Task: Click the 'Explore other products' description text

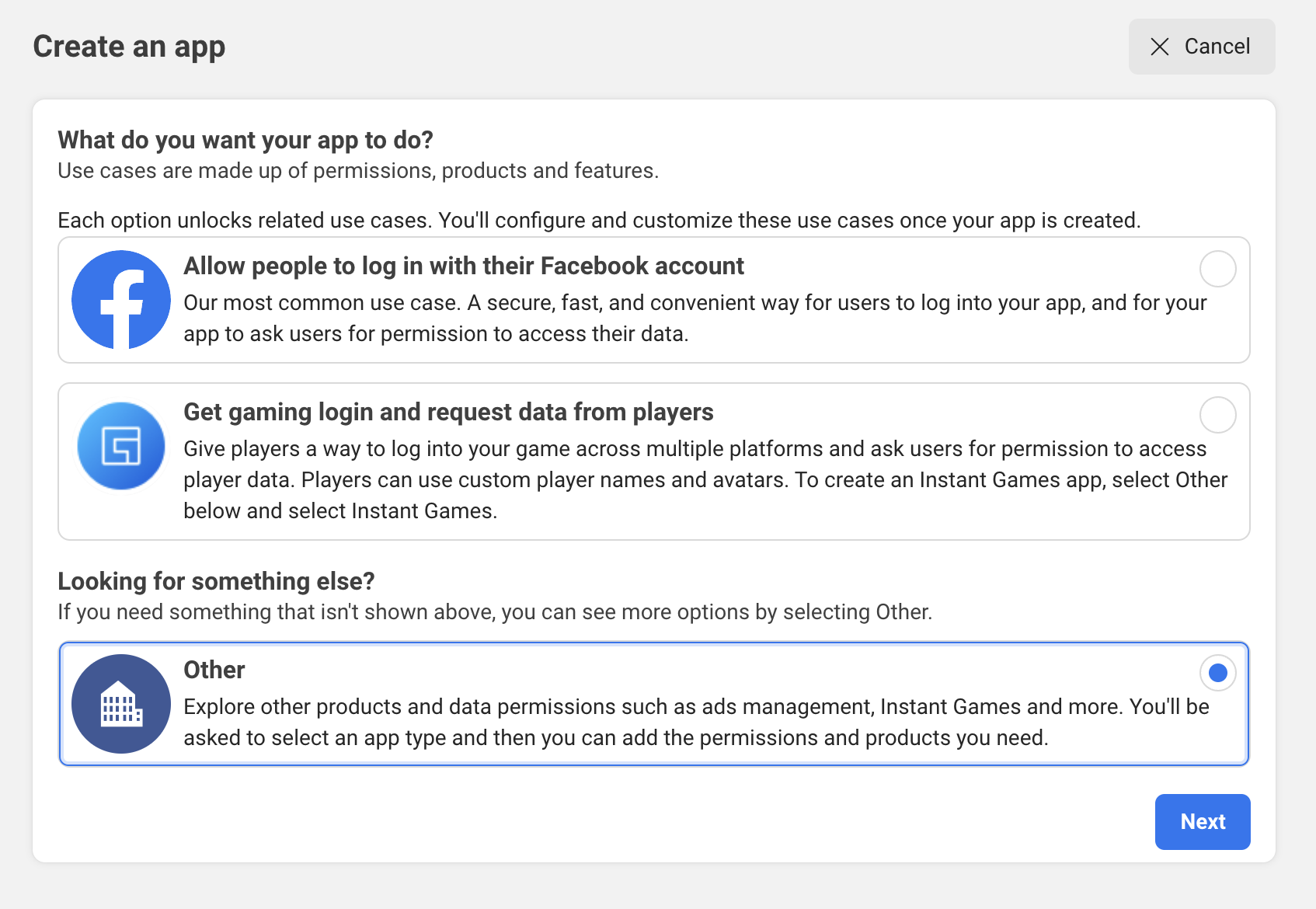Action: tap(695, 722)
